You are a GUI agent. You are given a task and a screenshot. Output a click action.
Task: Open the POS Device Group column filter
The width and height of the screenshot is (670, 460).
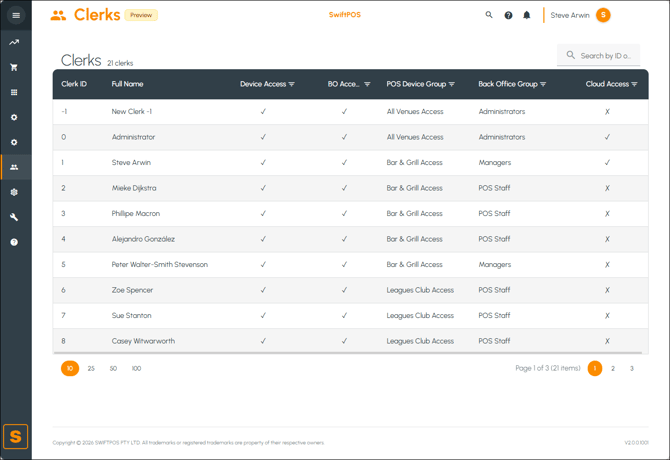click(452, 84)
